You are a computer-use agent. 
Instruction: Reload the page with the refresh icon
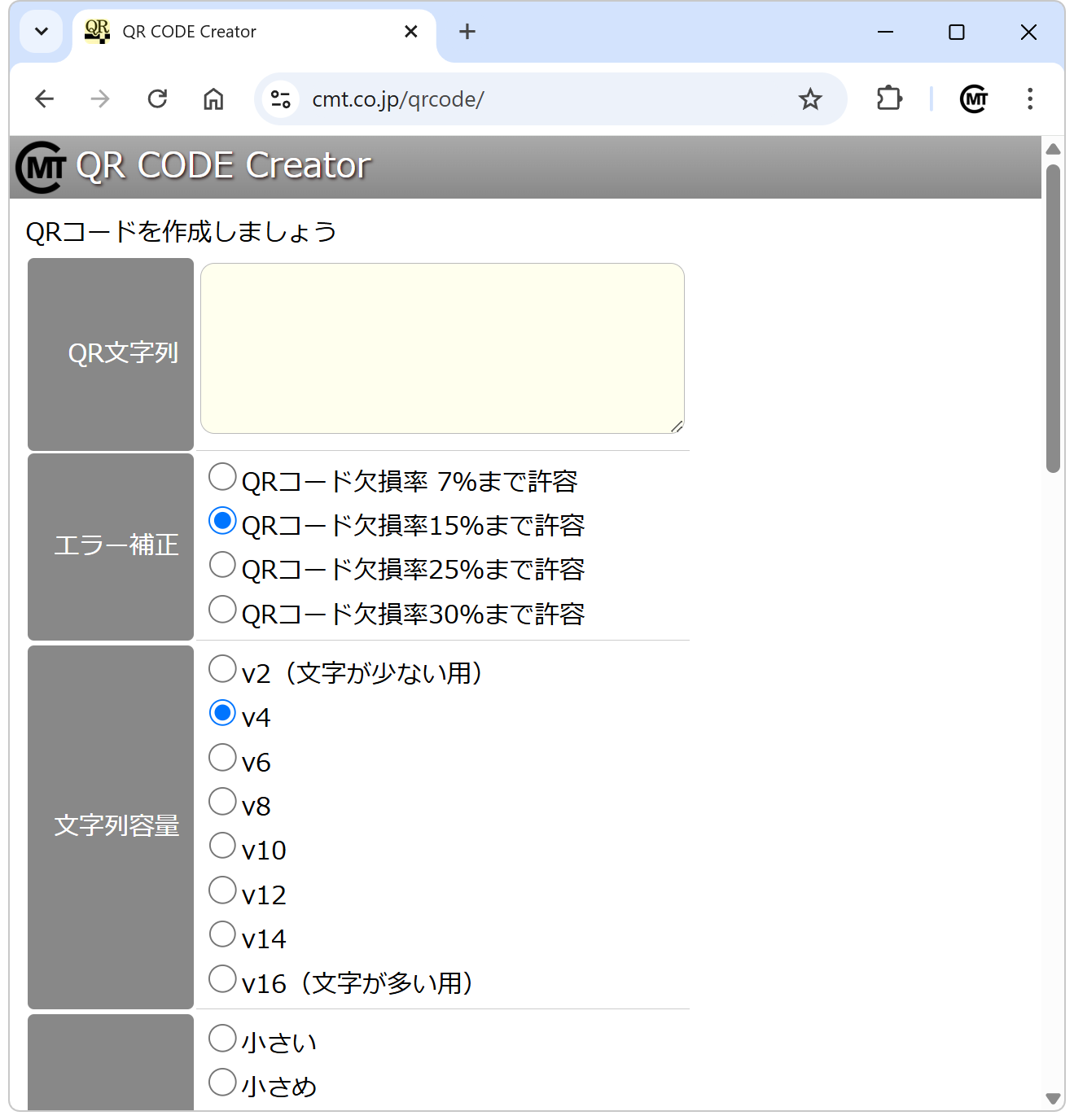tap(157, 99)
